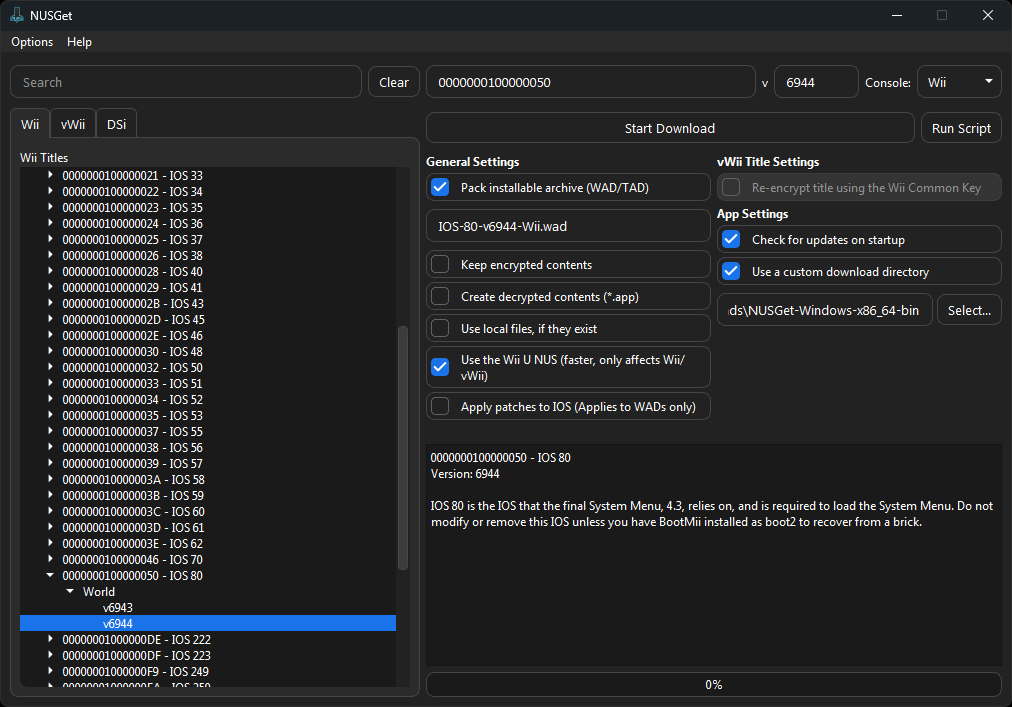
Task: Click the NUSGet app icon in title bar
Action: 17,15
